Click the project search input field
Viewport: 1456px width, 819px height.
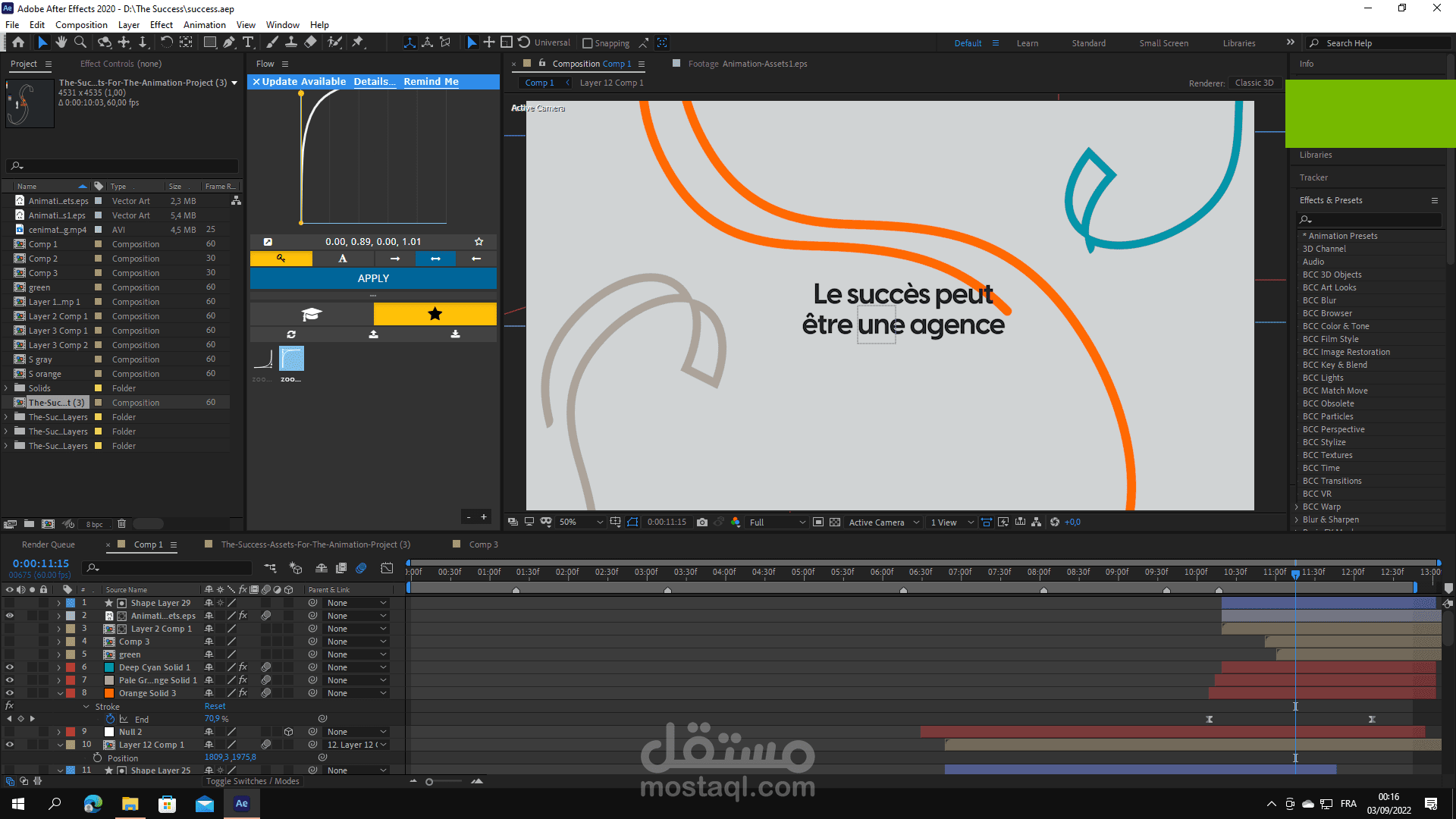[125, 165]
